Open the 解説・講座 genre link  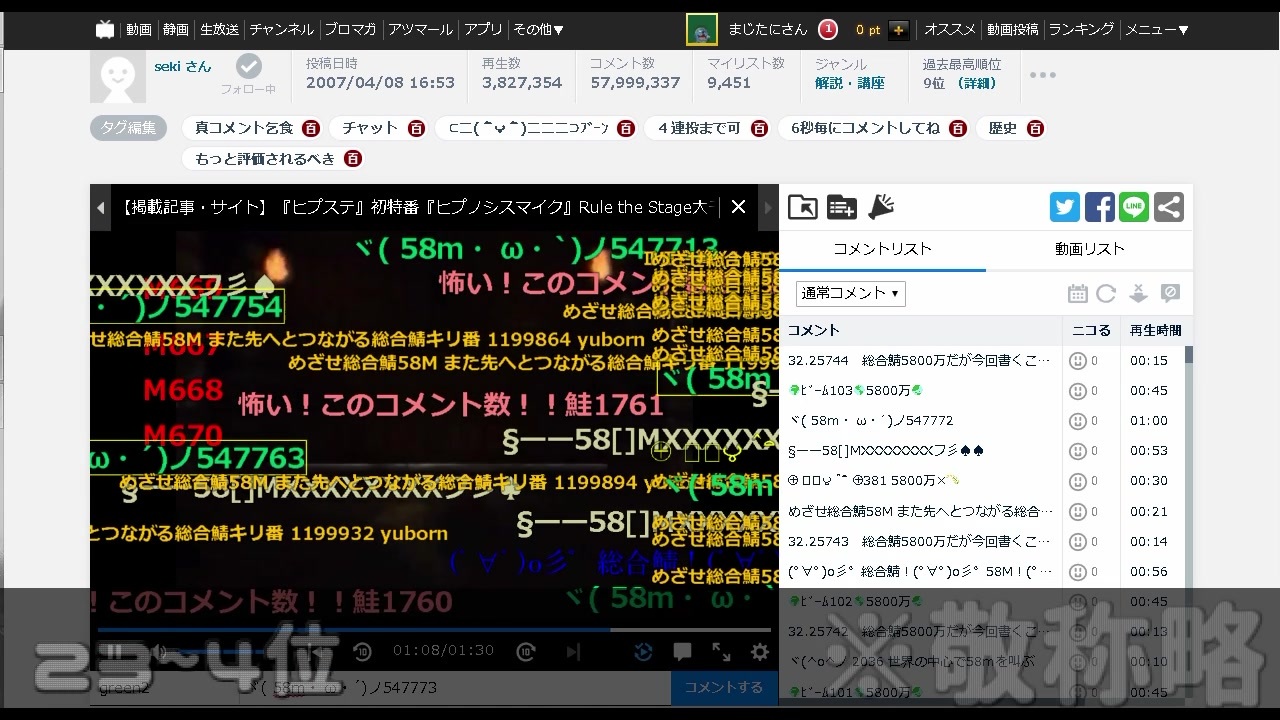(x=850, y=83)
